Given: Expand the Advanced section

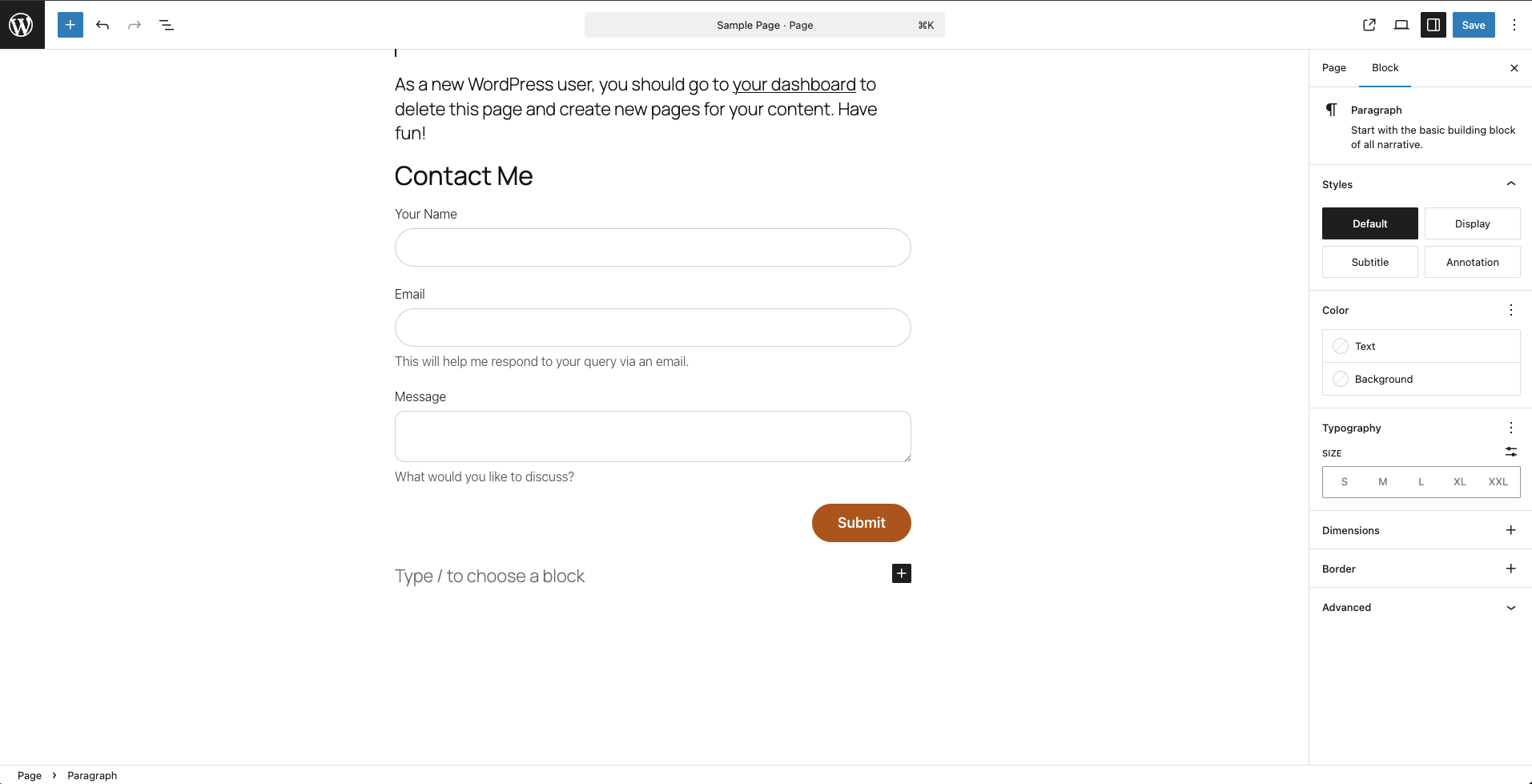Looking at the screenshot, I should click(1419, 607).
